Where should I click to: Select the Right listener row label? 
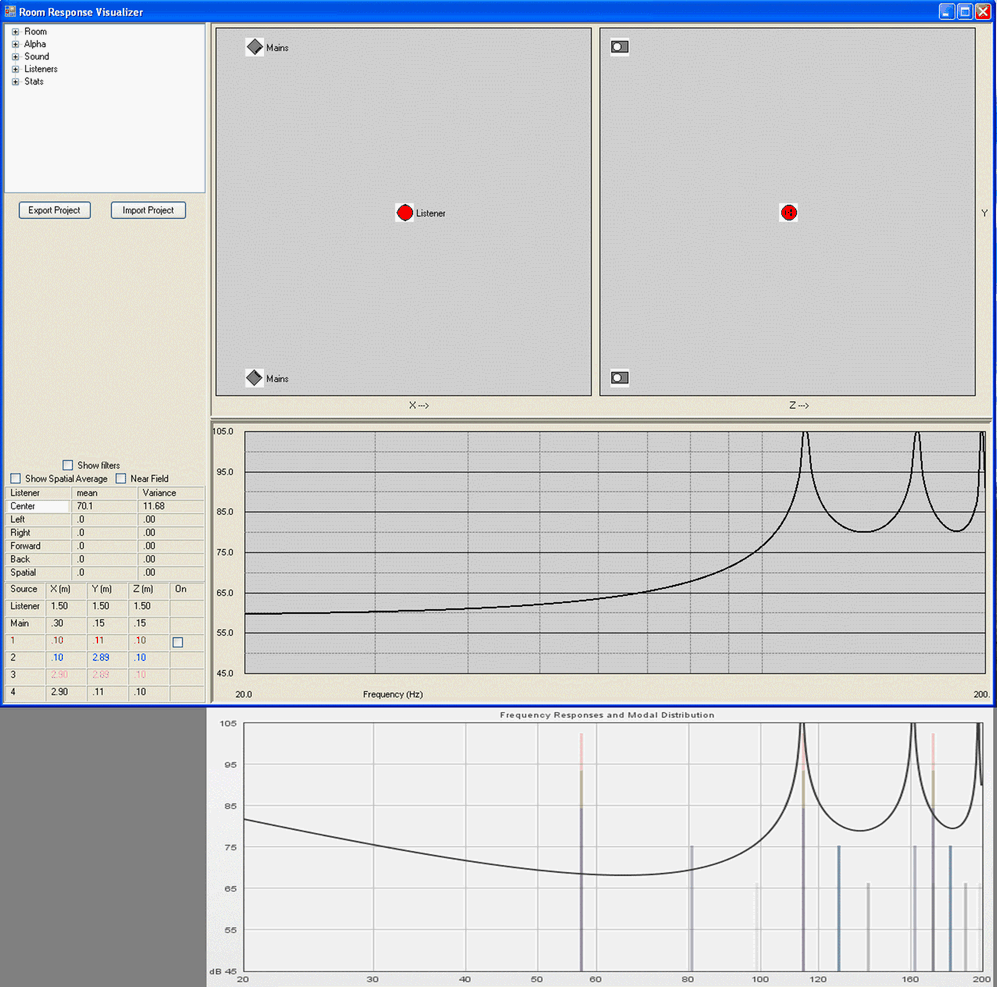coord(20,533)
